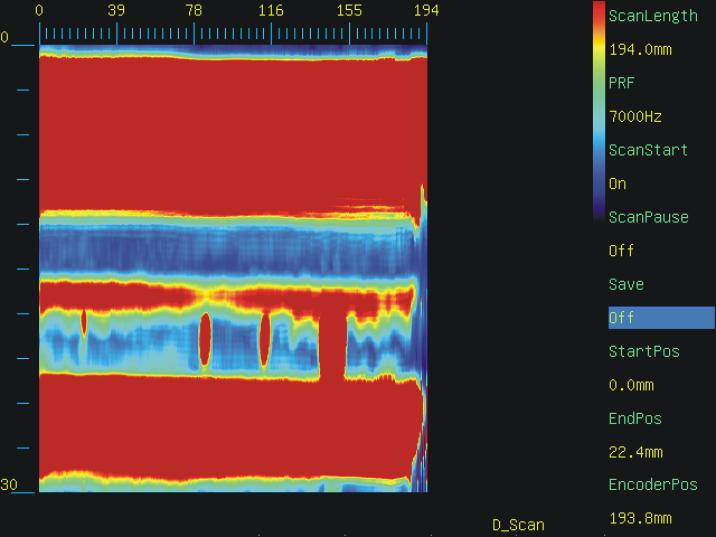The height and width of the screenshot is (537, 716).
Task: Toggle the Off value under ScanPause
Action: 621,251
